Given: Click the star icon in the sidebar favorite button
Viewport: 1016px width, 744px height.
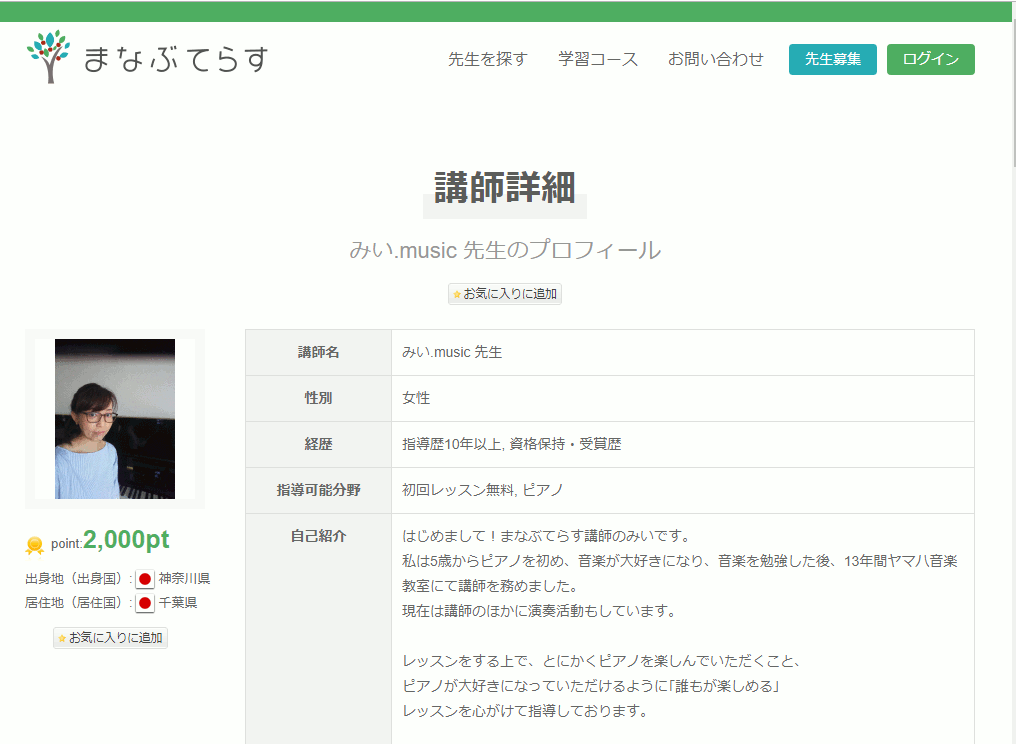Looking at the screenshot, I should 62,639.
